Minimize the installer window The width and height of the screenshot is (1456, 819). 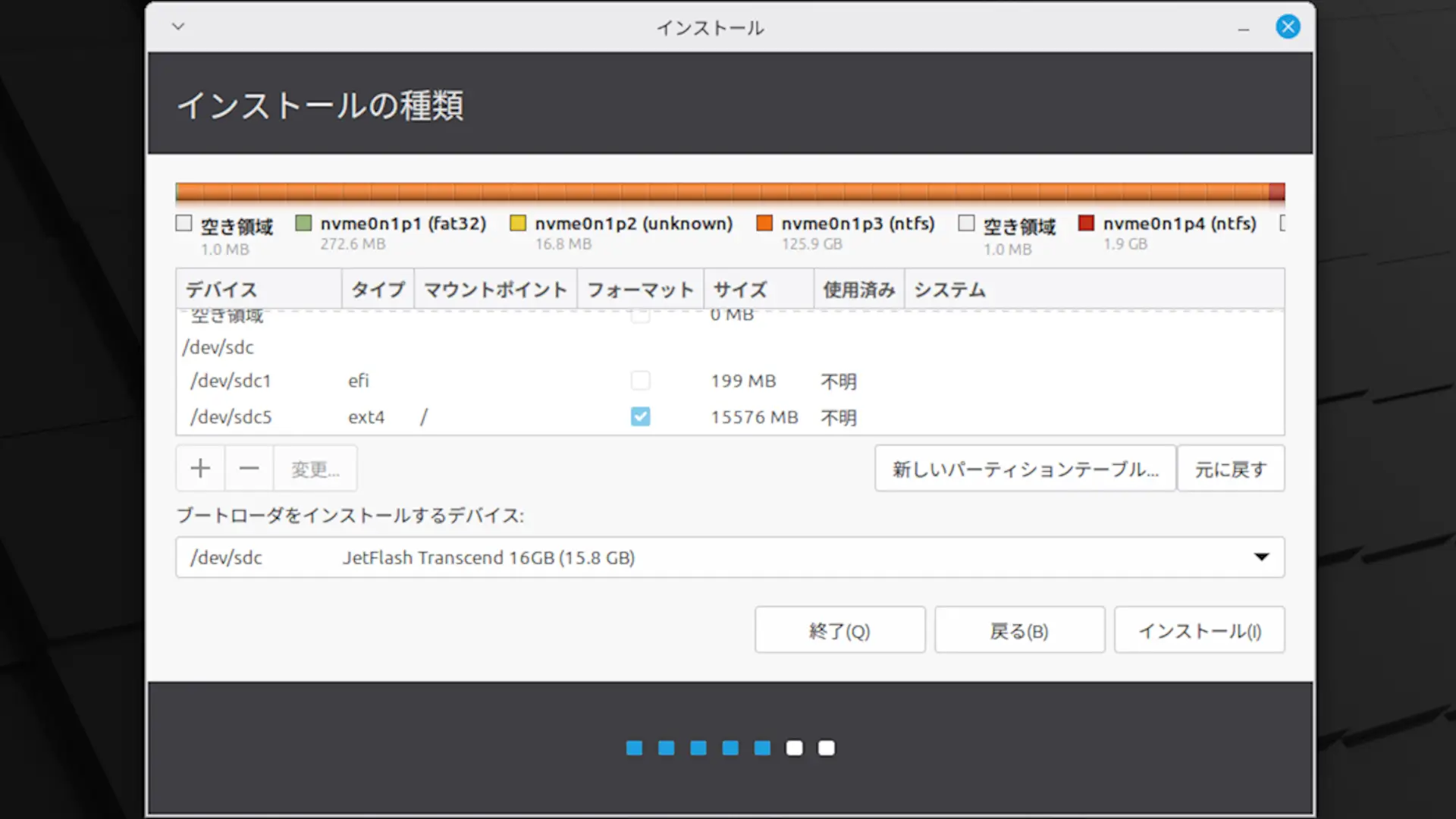point(1244,29)
